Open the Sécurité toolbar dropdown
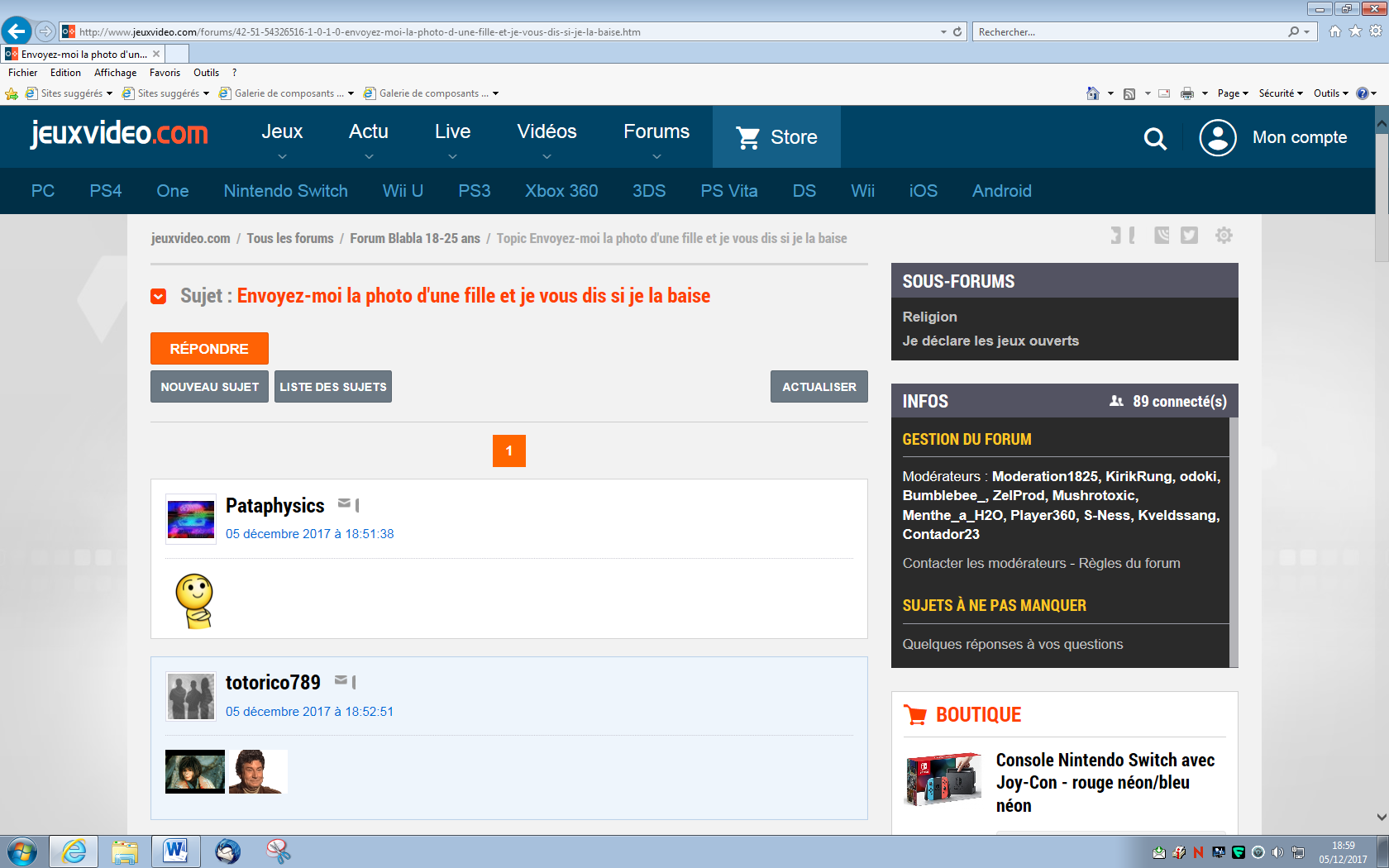Image resolution: width=1389 pixels, height=868 pixels. pos(1280,93)
